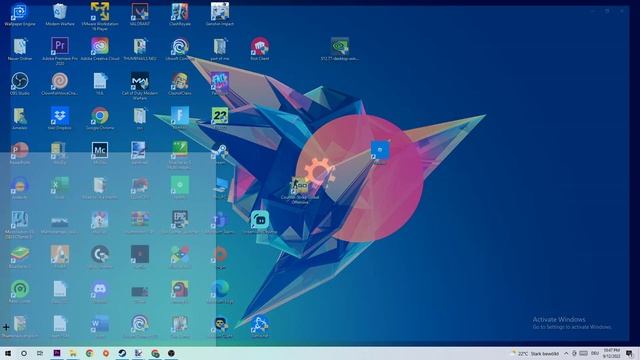Select the Among Us desktop icon
640x360 pixels.
[x=180, y=289]
